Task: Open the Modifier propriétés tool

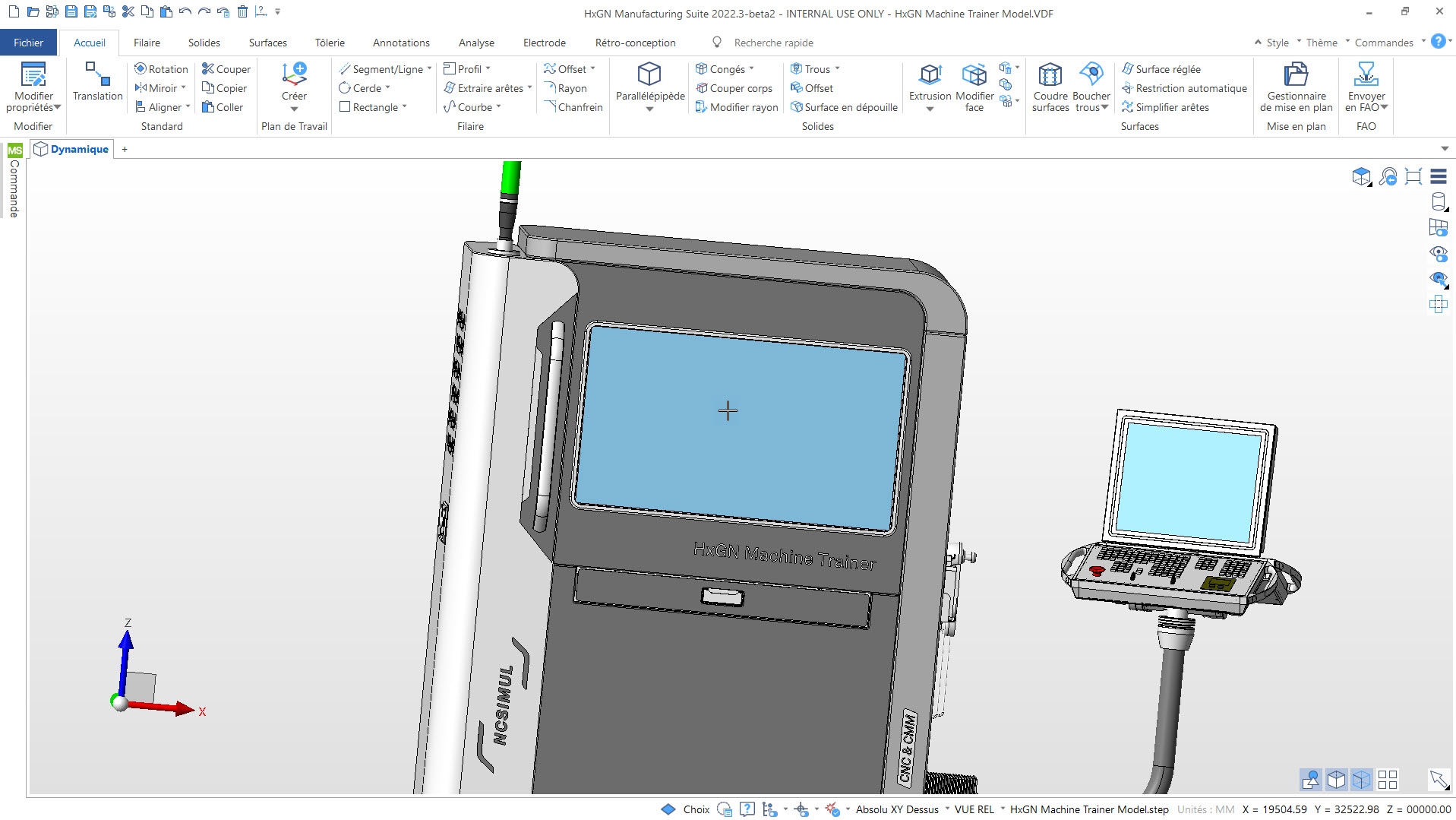Action: pos(33,88)
